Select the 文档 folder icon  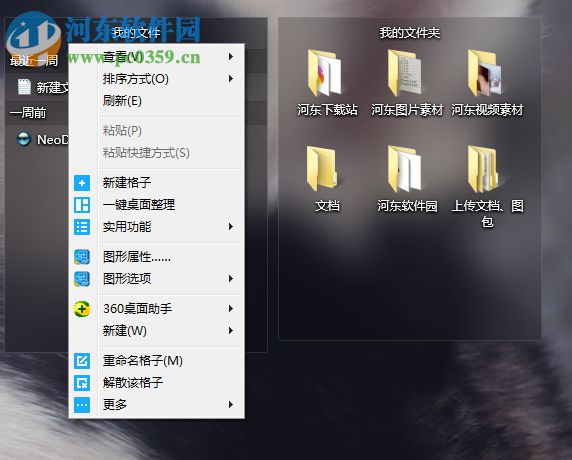click(x=322, y=169)
